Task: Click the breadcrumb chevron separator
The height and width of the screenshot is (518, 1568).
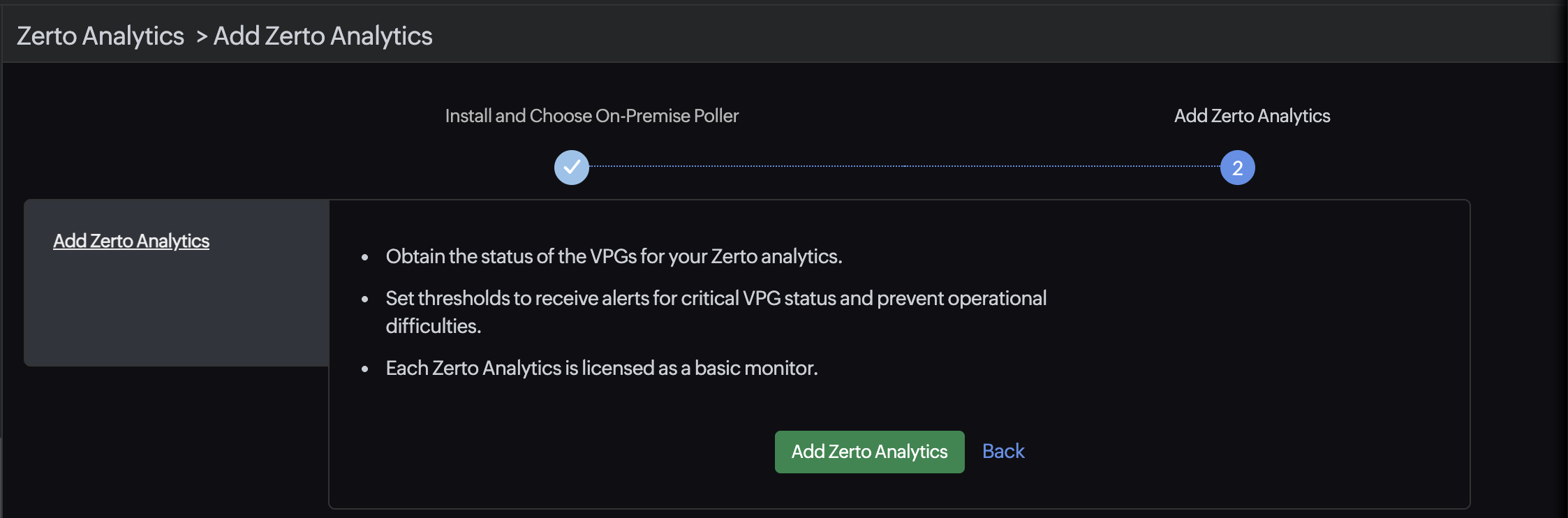Action: pos(202,36)
